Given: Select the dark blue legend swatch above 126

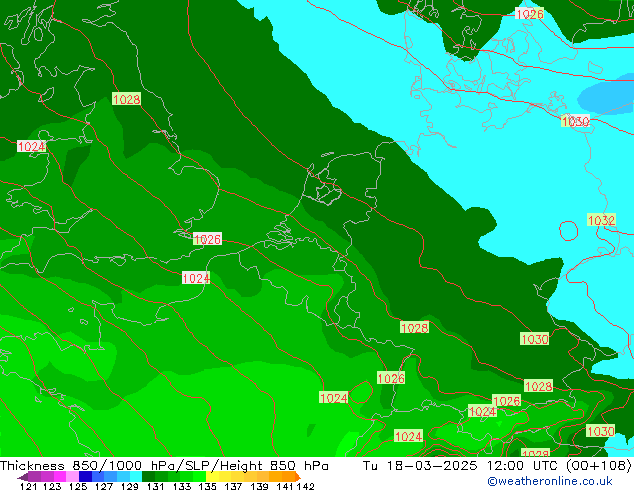Looking at the screenshot, I should [x=85, y=476].
